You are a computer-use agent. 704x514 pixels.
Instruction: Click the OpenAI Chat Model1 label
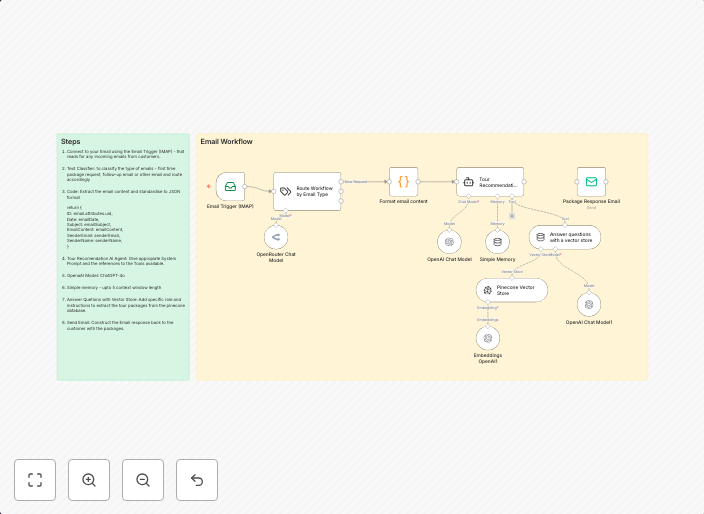click(x=589, y=322)
